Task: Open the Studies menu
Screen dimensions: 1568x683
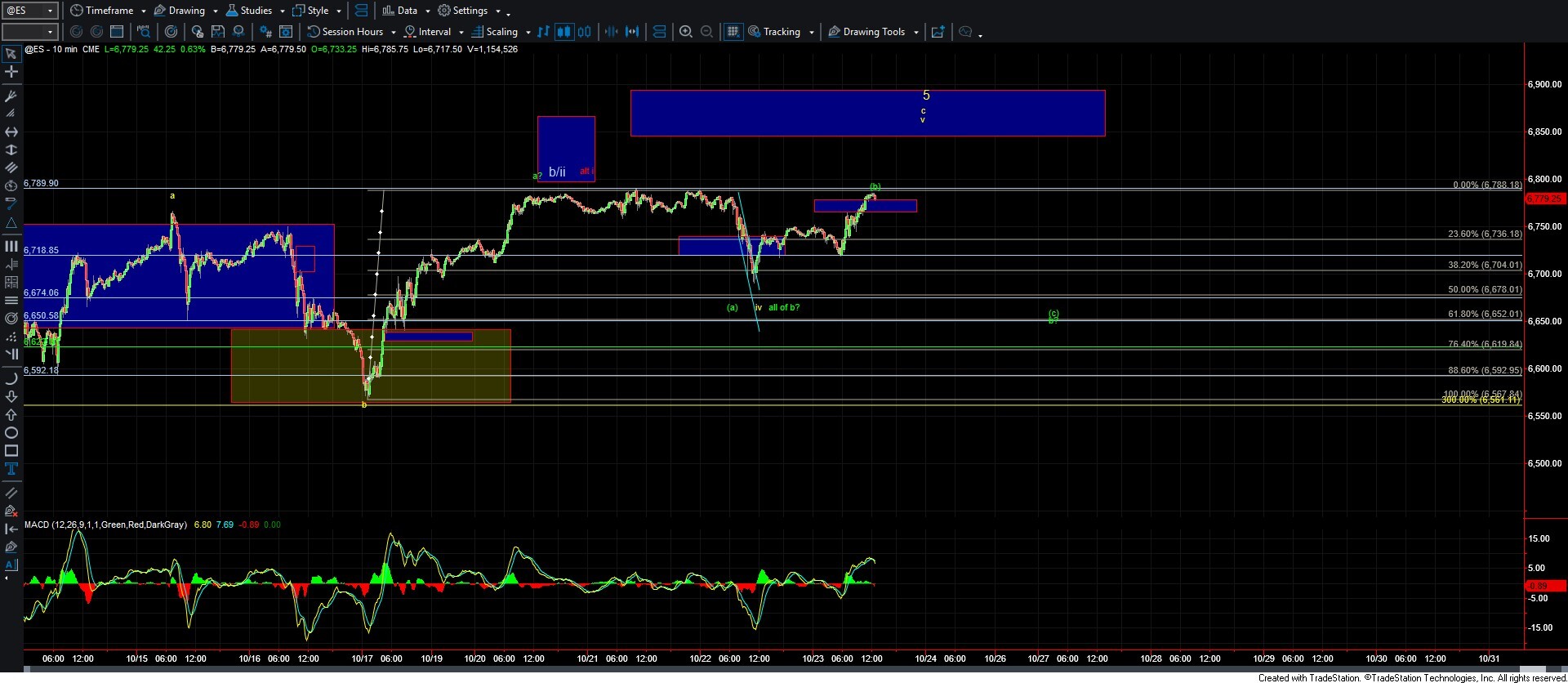Action: click(x=255, y=11)
